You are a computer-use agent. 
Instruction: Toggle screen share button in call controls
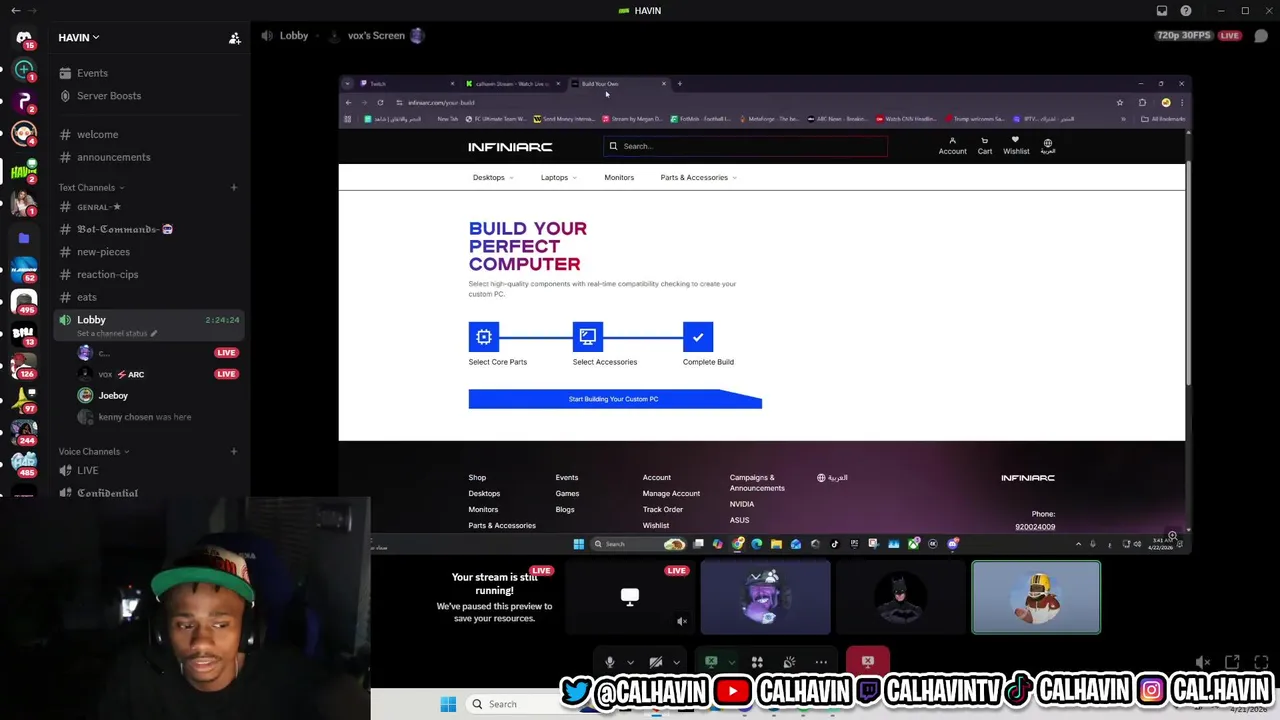711,662
